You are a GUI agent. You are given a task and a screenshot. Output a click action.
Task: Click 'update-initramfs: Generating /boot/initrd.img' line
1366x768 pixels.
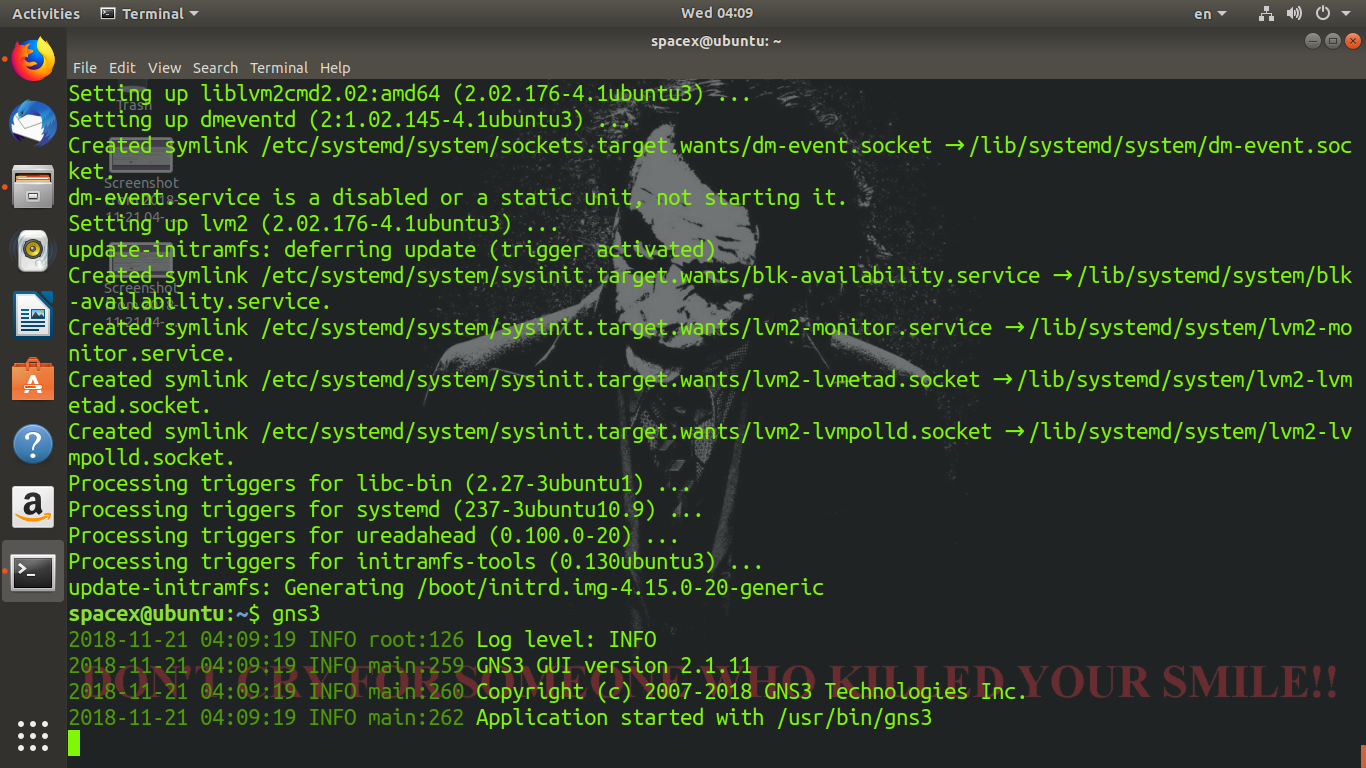[446, 588]
